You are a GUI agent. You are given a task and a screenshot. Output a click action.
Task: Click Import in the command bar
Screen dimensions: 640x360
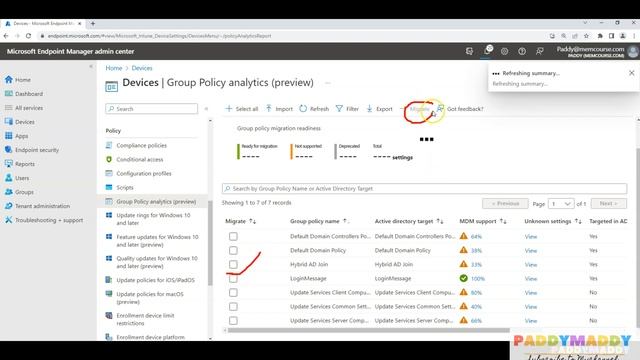pos(279,109)
